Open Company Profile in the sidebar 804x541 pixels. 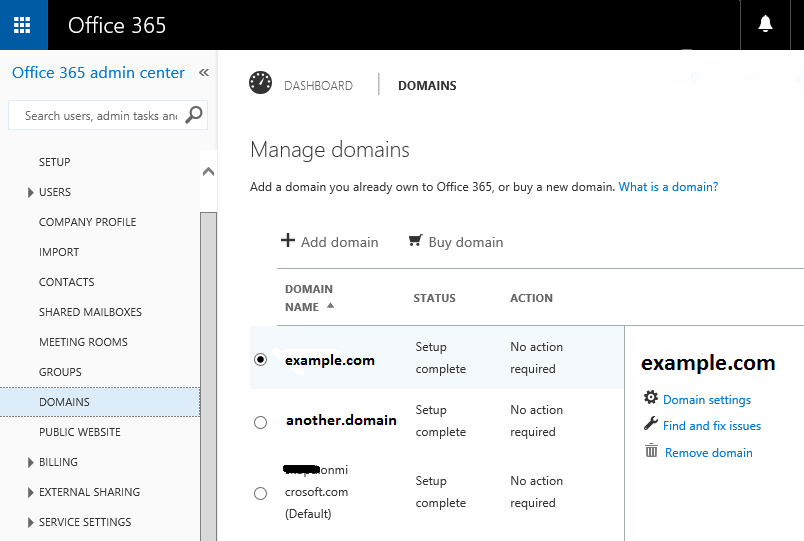tap(87, 222)
